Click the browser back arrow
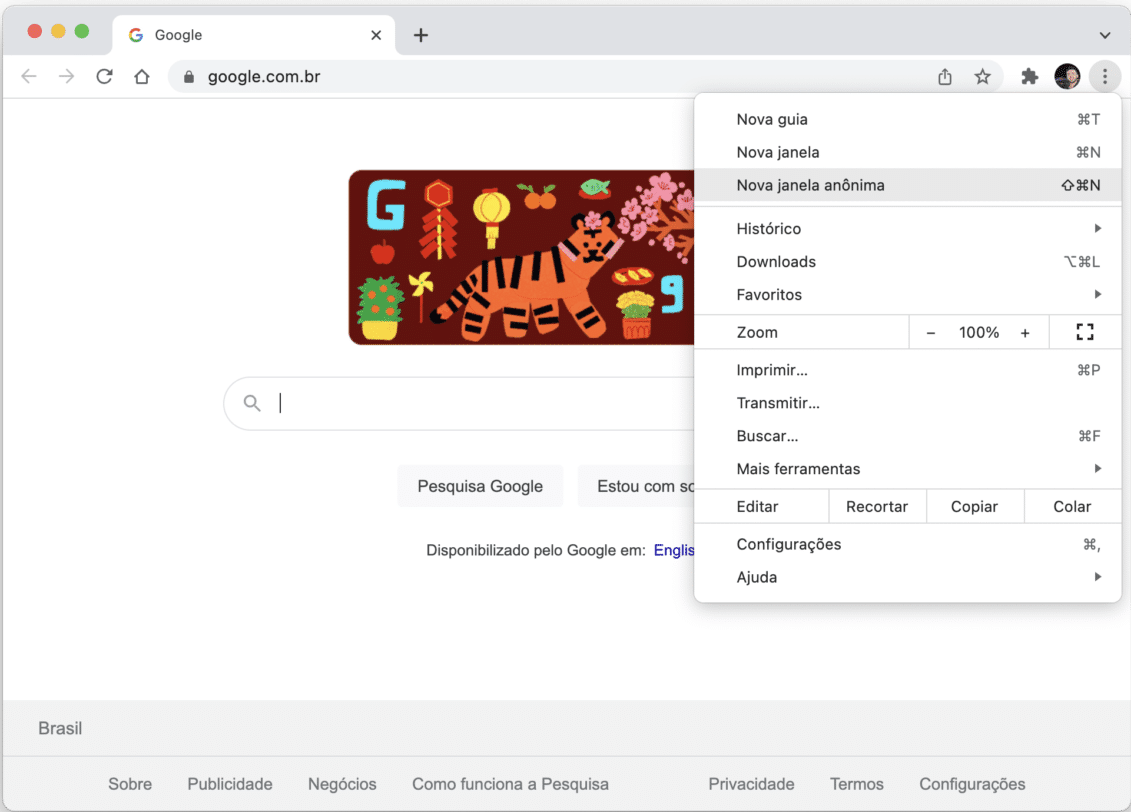The height and width of the screenshot is (812, 1131). (x=29, y=76)
